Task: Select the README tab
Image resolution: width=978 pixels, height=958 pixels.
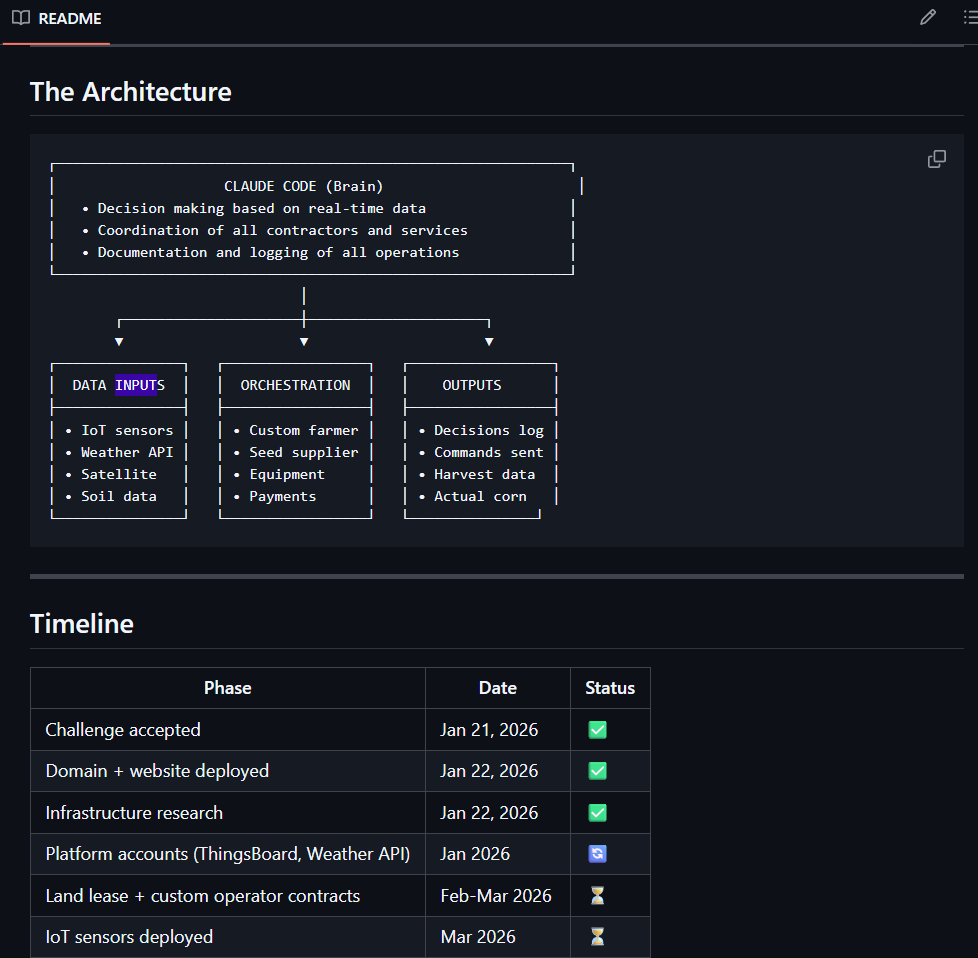Action: point(69,17)
